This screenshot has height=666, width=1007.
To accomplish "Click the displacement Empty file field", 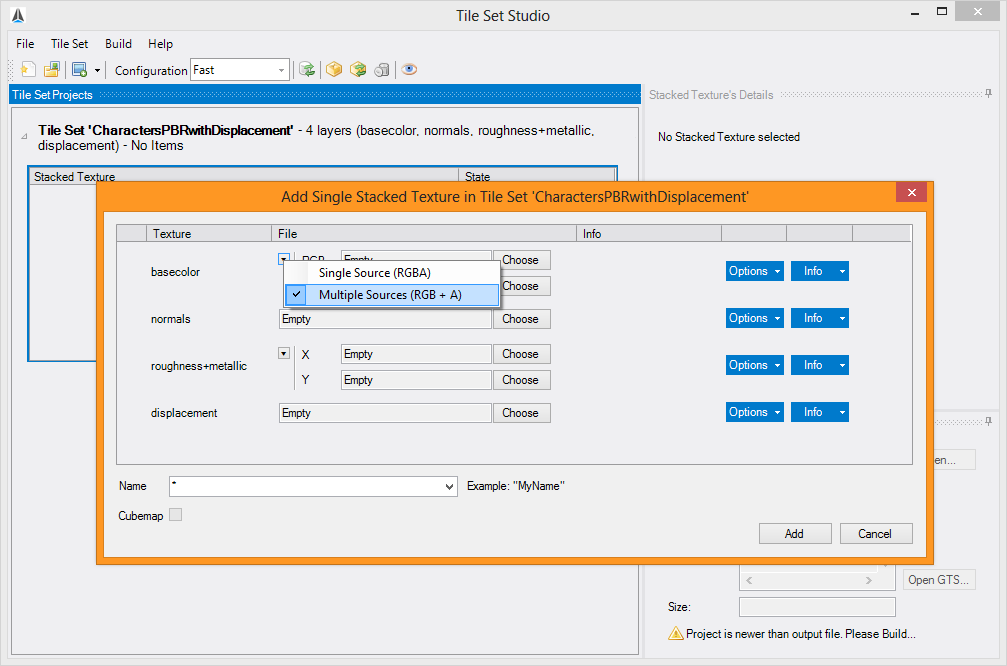I will [x=385, y=413].
